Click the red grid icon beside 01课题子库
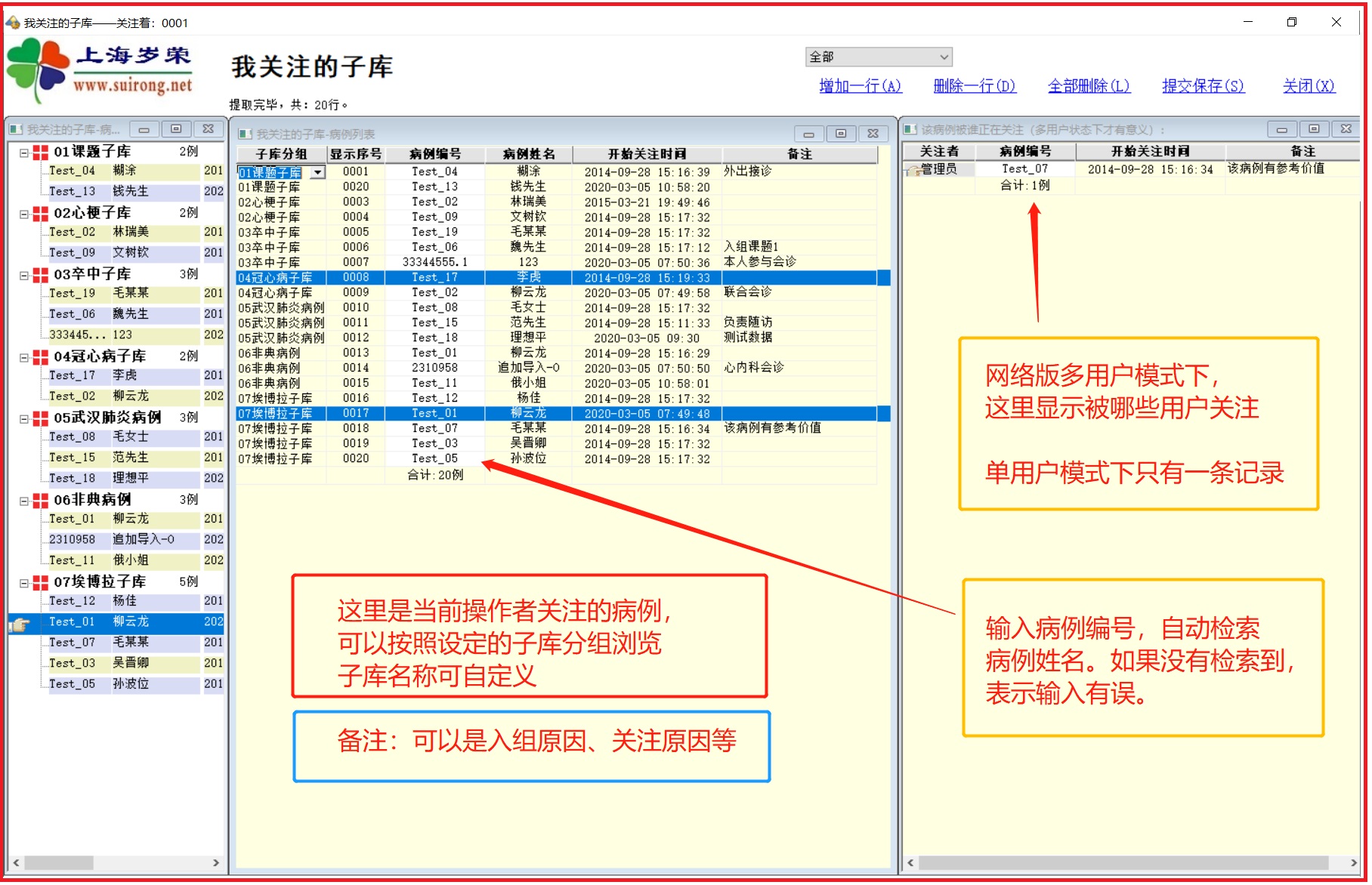 pyautogui.click(x=40, y=152)
